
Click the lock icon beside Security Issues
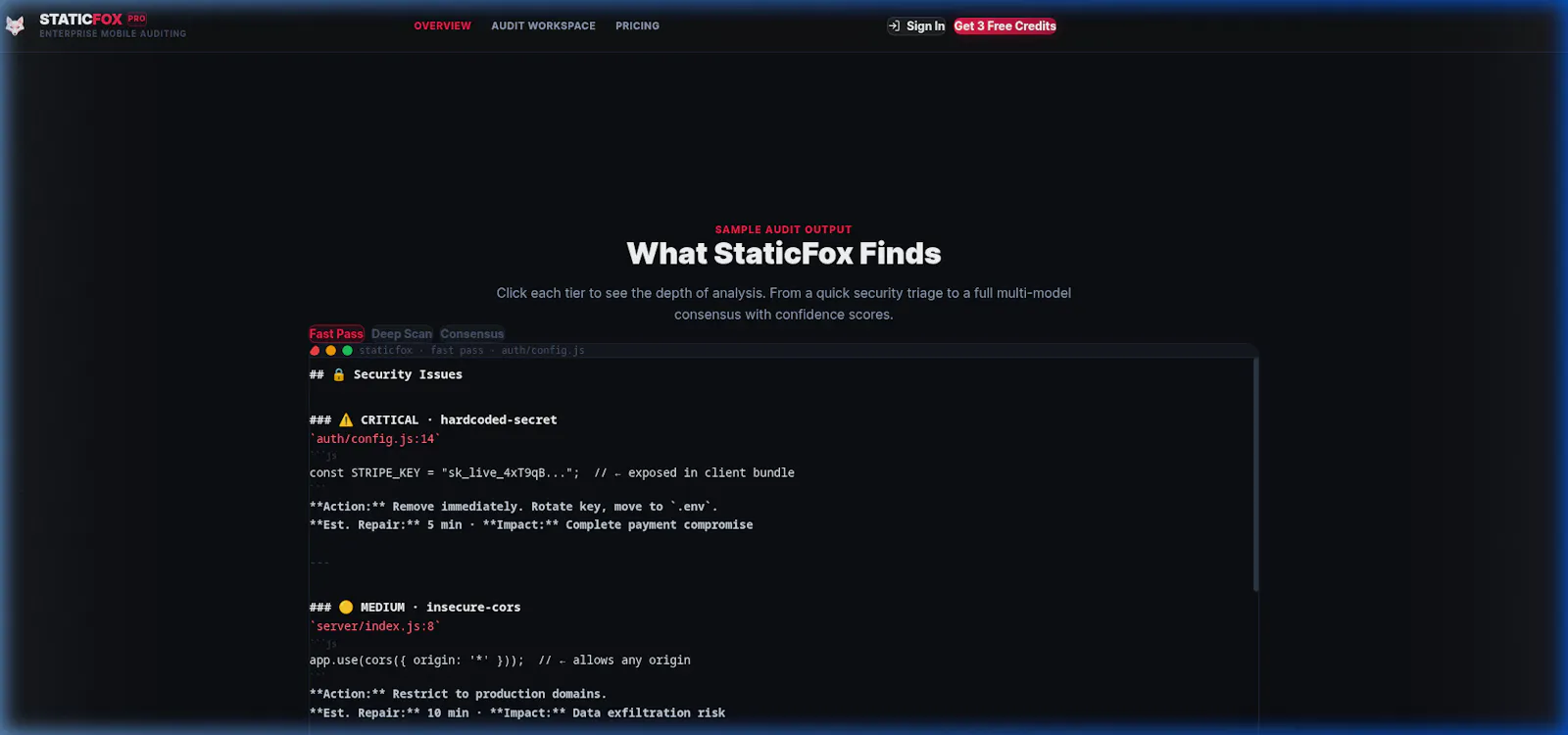339,374
